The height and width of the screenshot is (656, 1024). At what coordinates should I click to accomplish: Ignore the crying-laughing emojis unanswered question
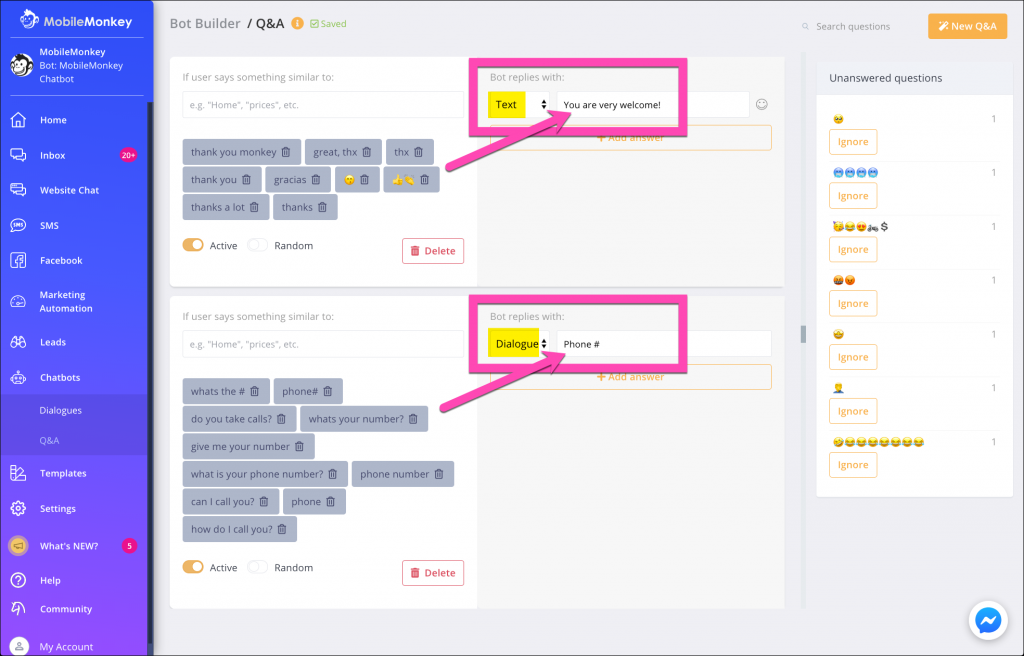853,465
